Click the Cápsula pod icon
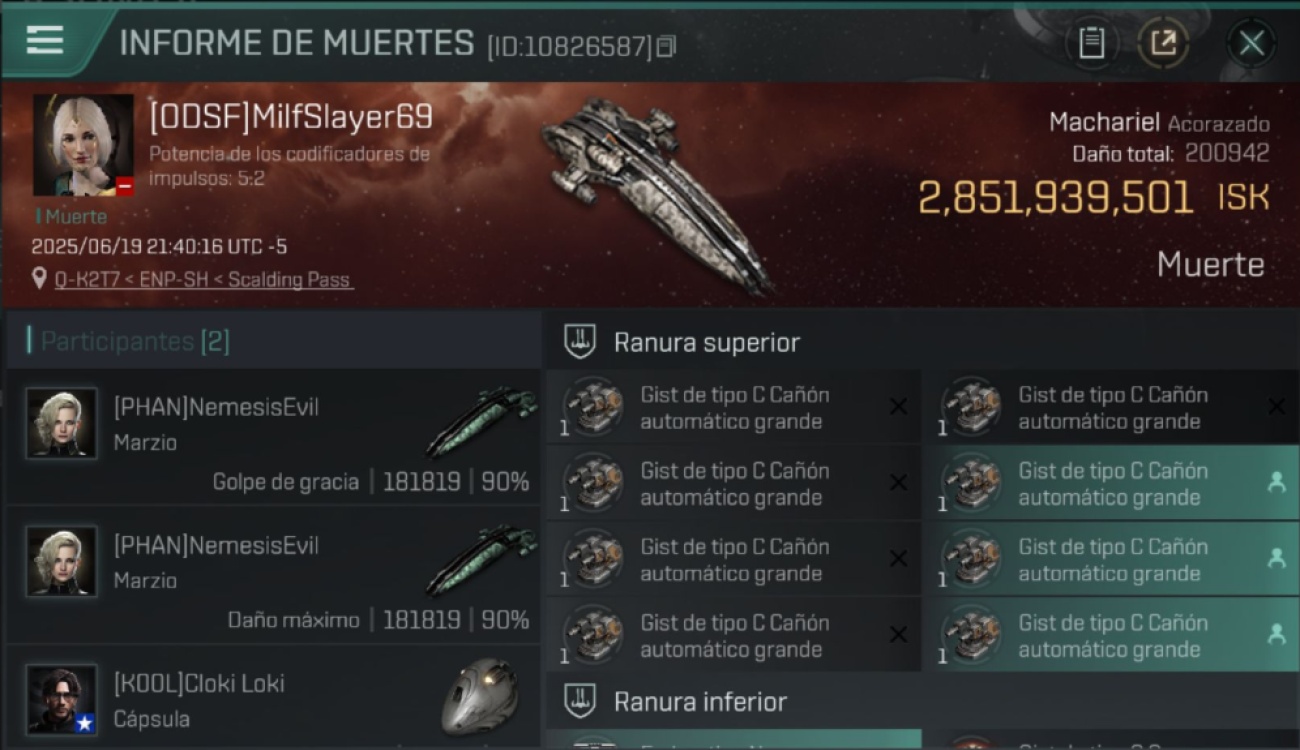Viewport: 1300px width, 750px height. click(480, 696)
